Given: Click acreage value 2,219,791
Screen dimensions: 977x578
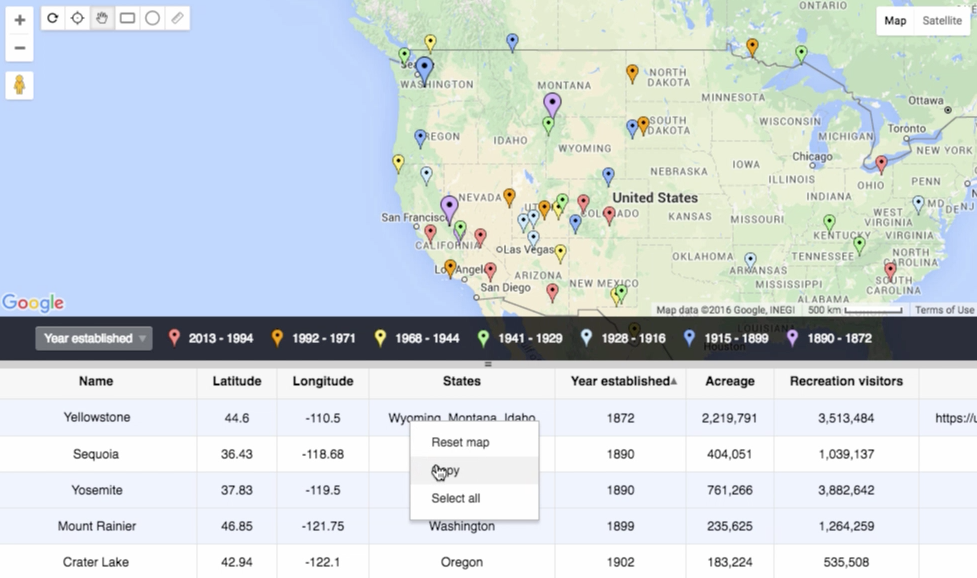Looking at the screenshot, I should click(x=730, y=418).
